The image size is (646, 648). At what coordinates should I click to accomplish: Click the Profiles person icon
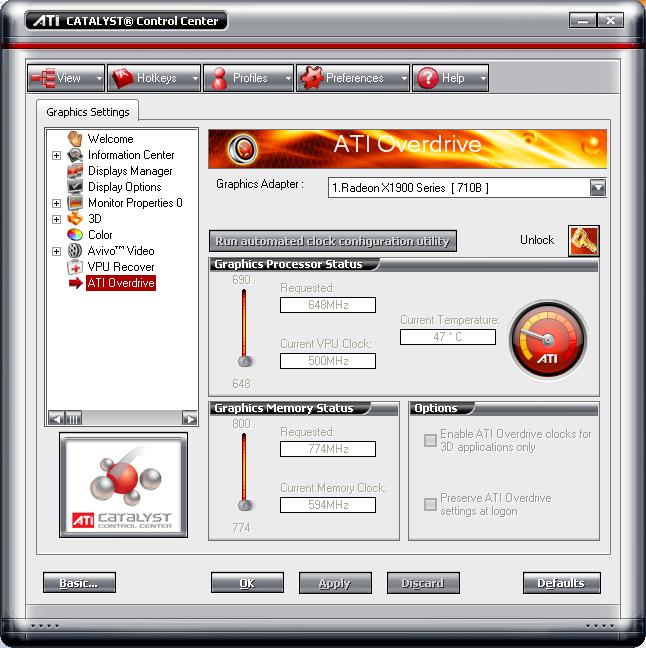tap(219, 78)
